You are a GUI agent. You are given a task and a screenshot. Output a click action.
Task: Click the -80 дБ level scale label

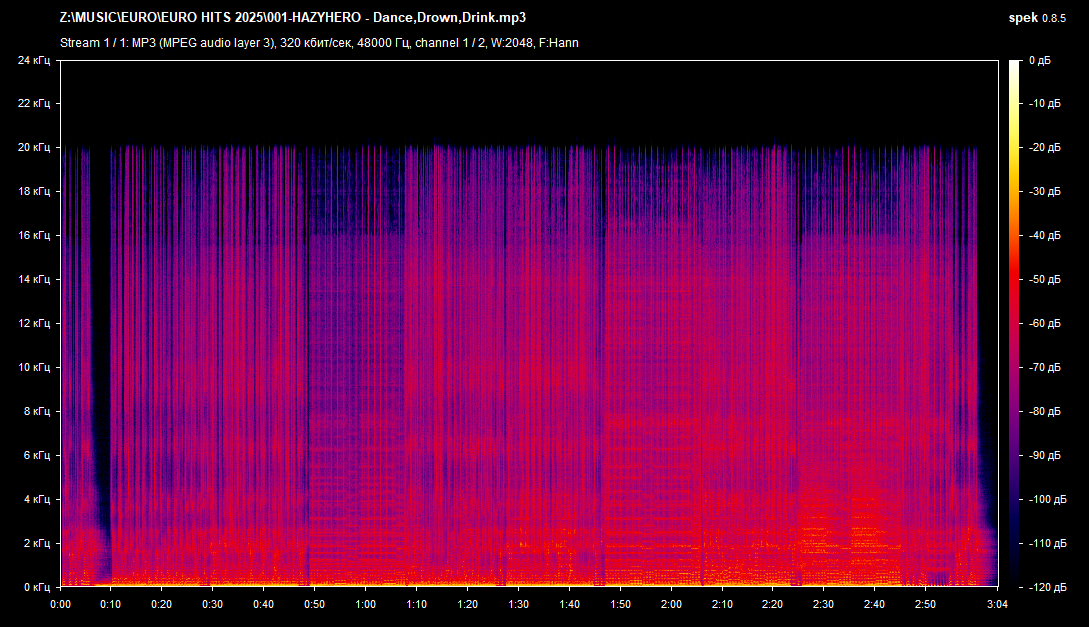[x=1045, y=411]
